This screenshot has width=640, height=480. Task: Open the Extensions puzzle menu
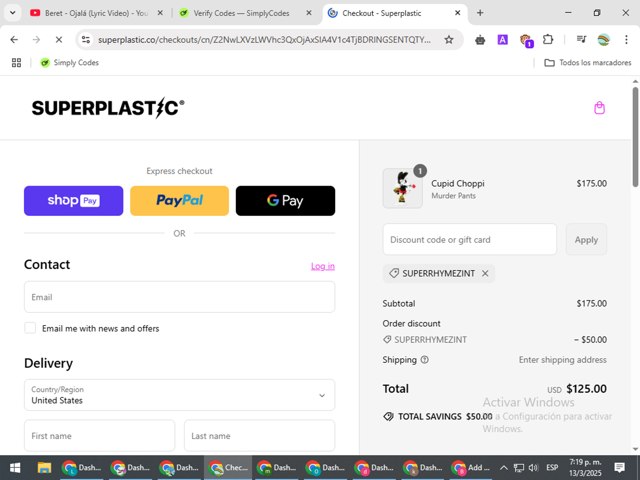click(548, 40)
